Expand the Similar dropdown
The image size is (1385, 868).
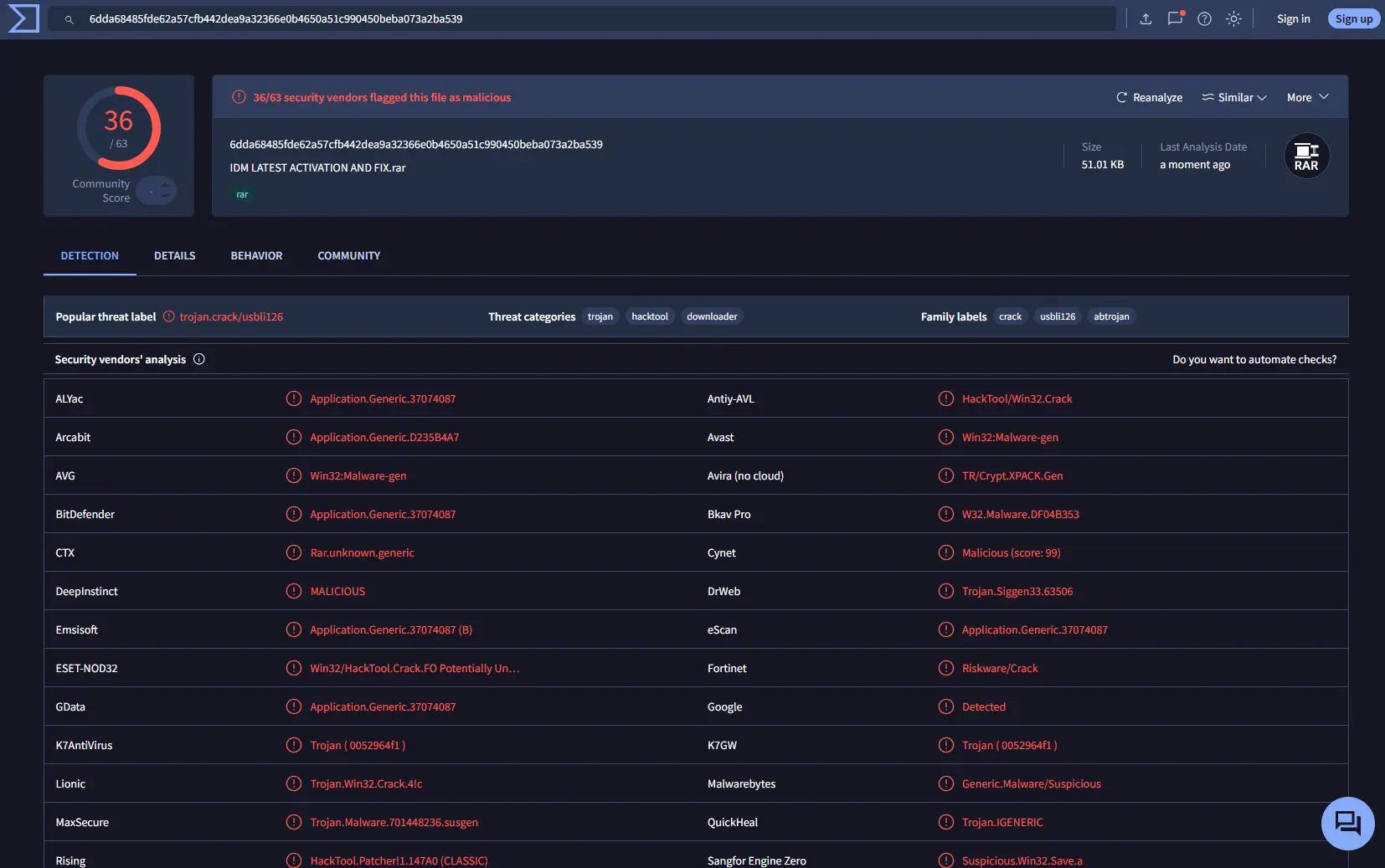tap(1234, 97)
